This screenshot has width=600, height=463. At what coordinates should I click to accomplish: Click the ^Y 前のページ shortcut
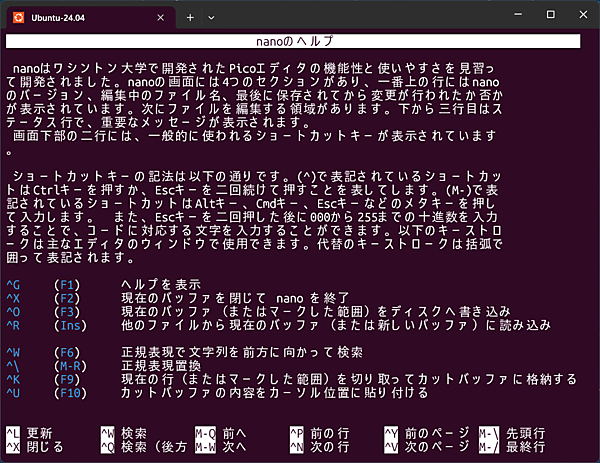click(420, 433)
